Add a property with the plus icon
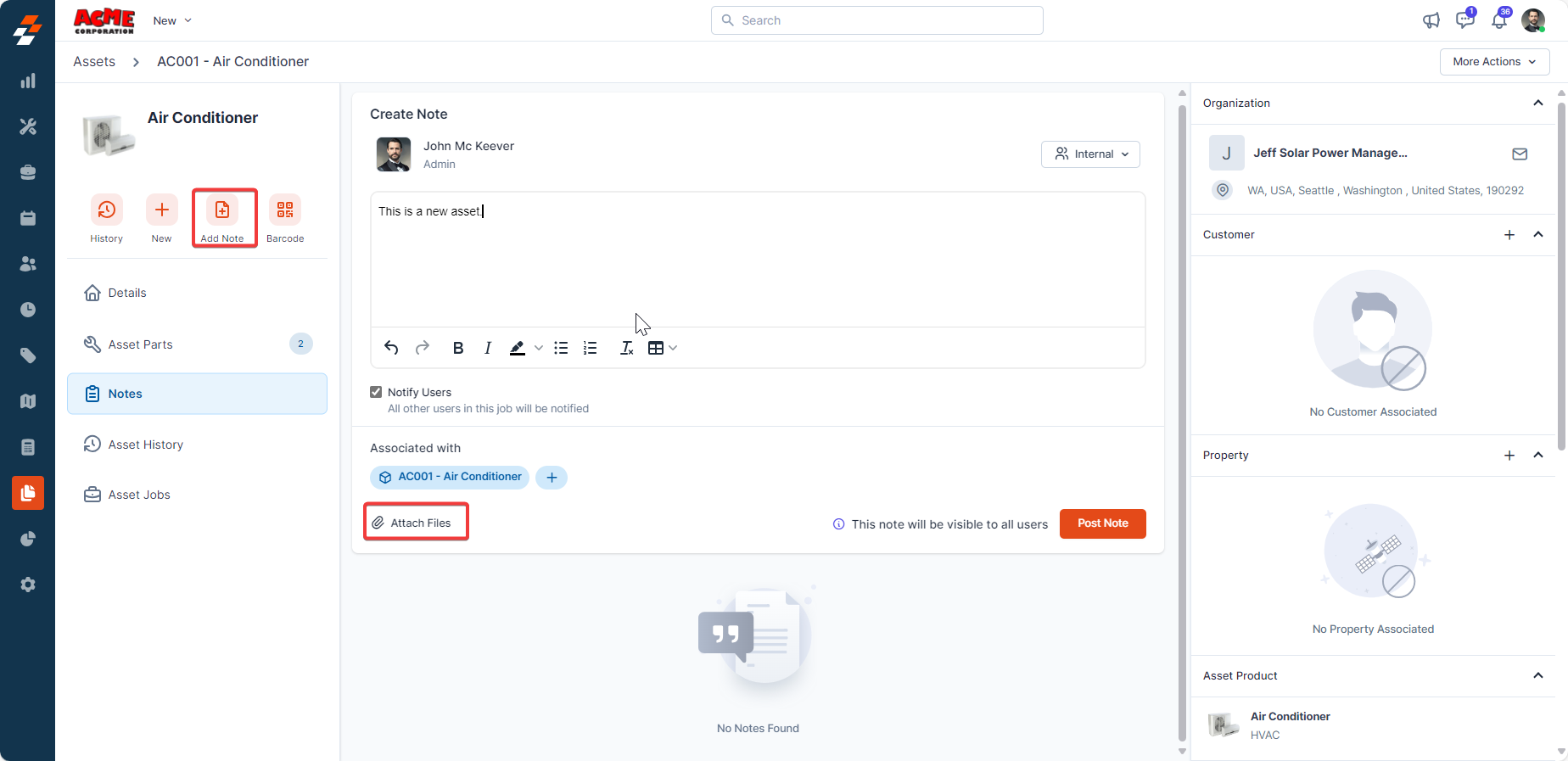The width and height of the screenshot is (1568, 761). pos(1509,456)
